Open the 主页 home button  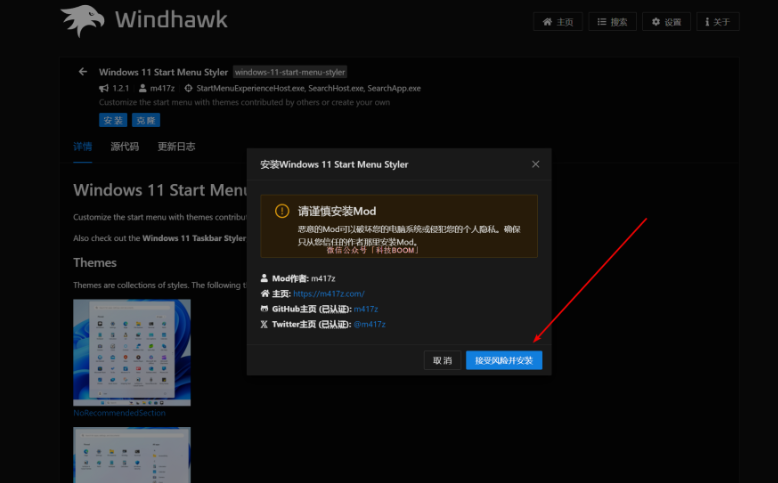tap(558, 22)
